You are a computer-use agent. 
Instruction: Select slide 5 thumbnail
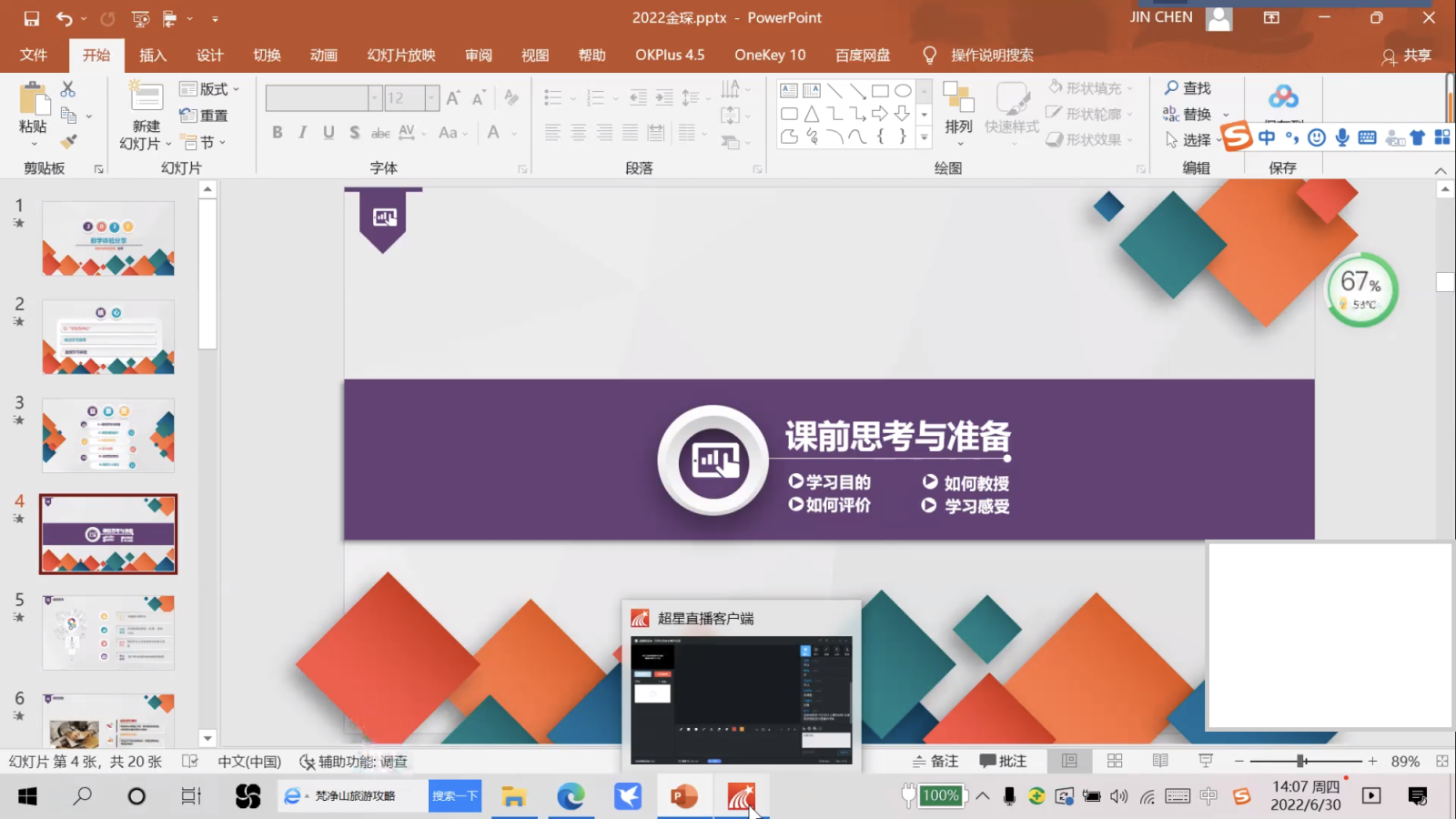pos(108,632)
